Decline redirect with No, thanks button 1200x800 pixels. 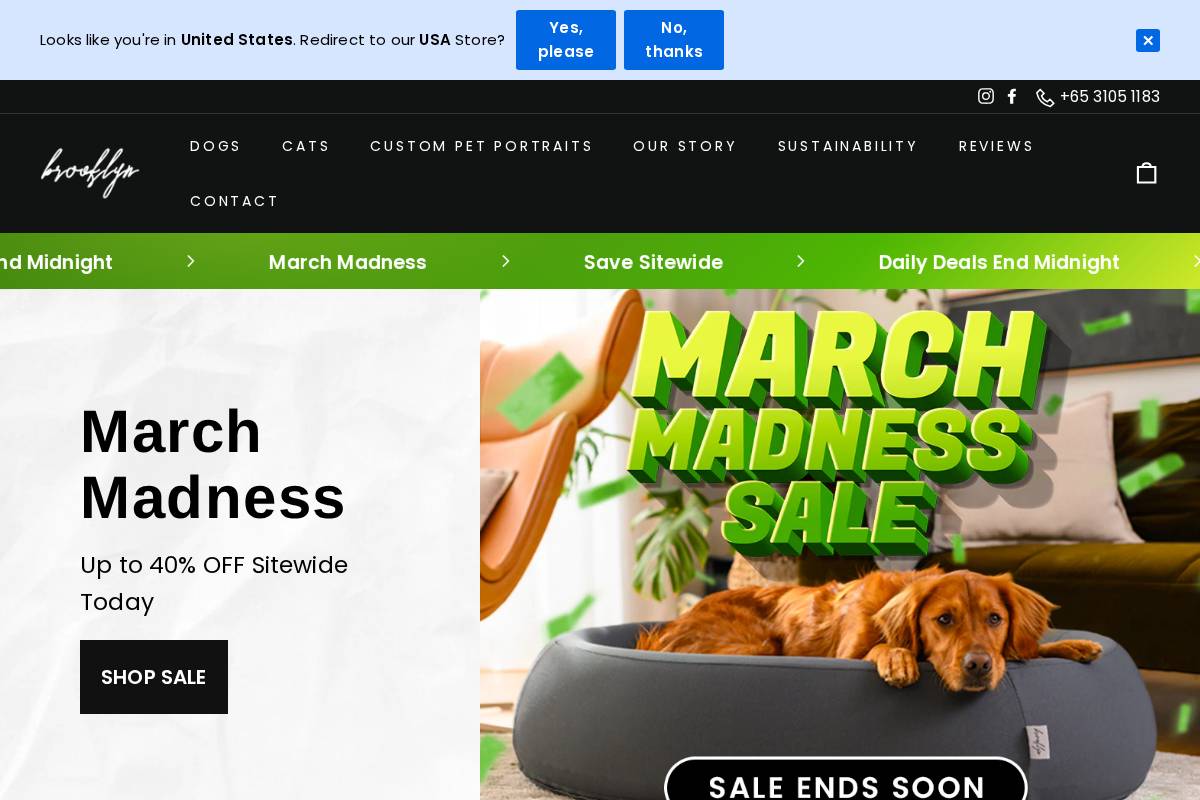tap(674, 40)
